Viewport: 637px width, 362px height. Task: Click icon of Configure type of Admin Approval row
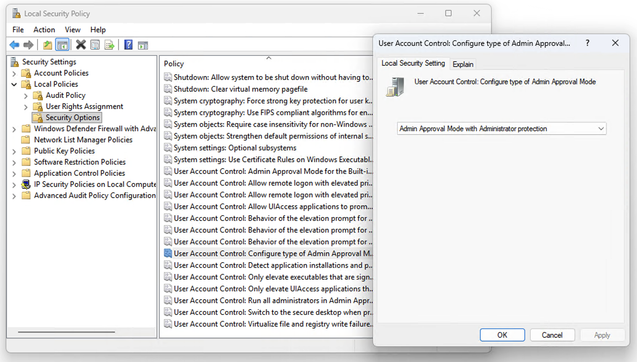pos(168,253)
